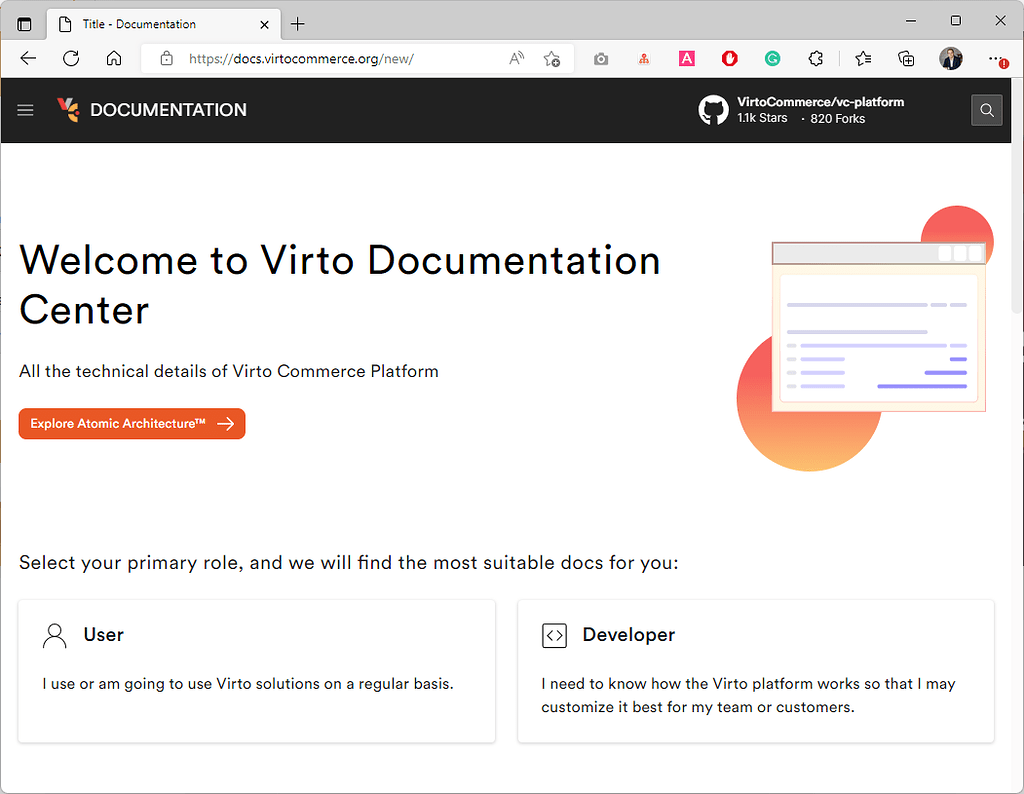1024x794 pixels.
Task: Click the ad blocker stop-hand extension icon
Action: coord(729,59)
